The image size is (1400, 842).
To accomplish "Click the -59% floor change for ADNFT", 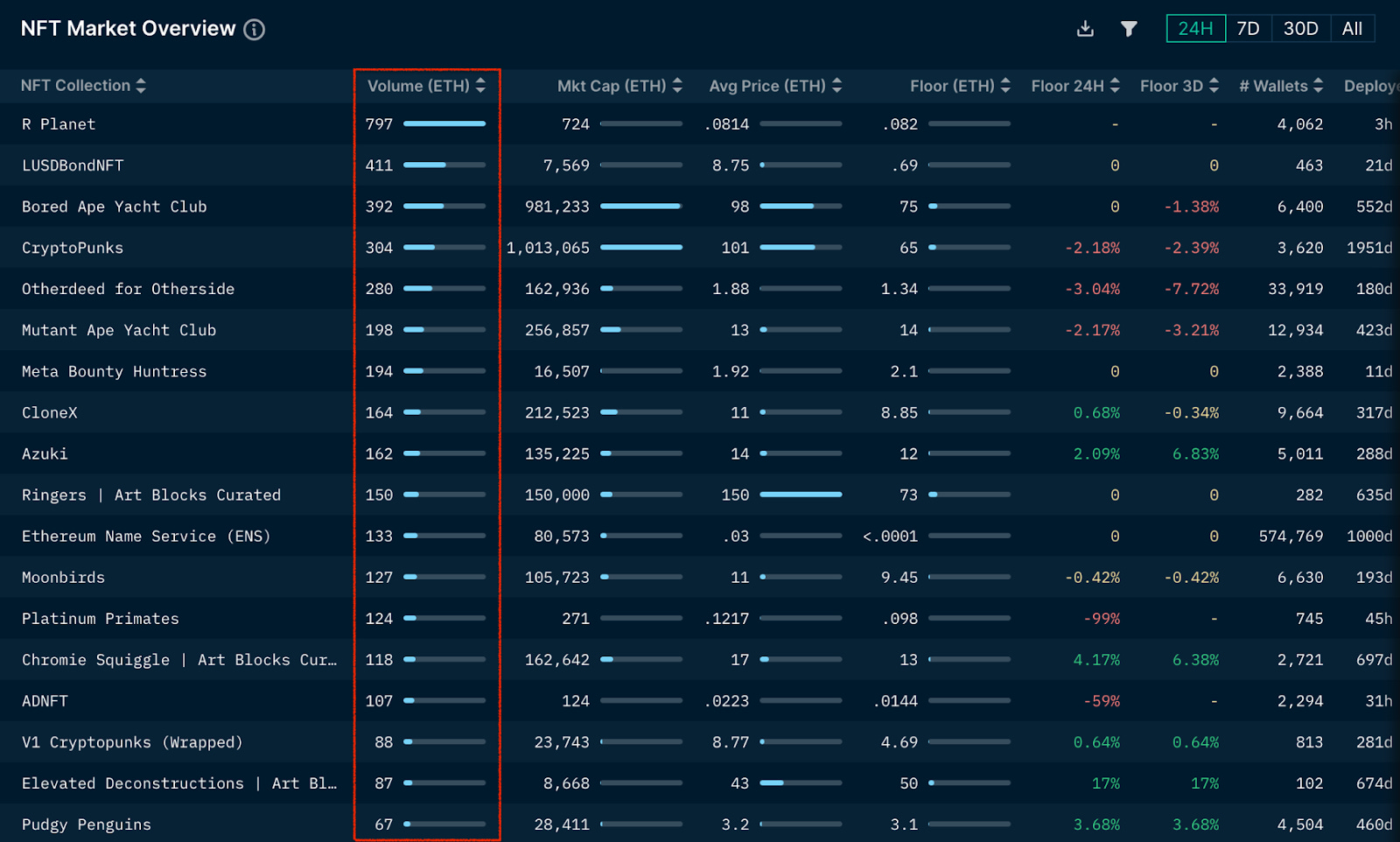I will (x=1102, y=700).
